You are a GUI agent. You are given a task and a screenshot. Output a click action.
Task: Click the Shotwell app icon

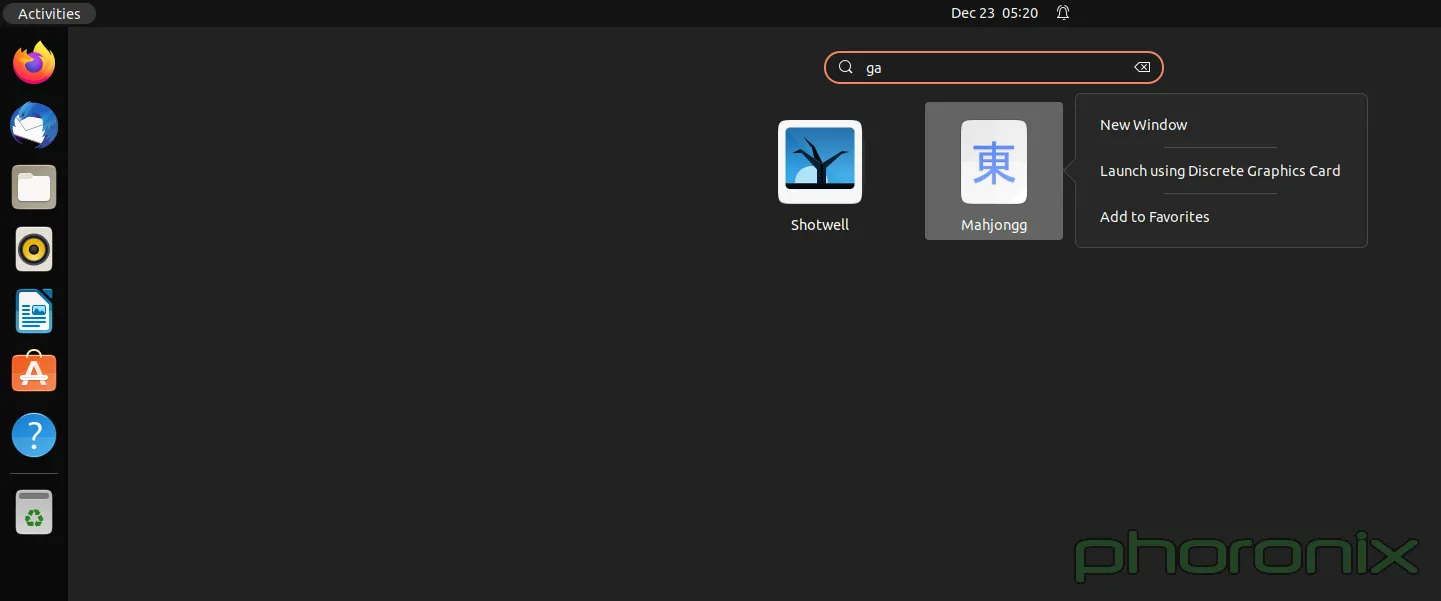[820, 162]
